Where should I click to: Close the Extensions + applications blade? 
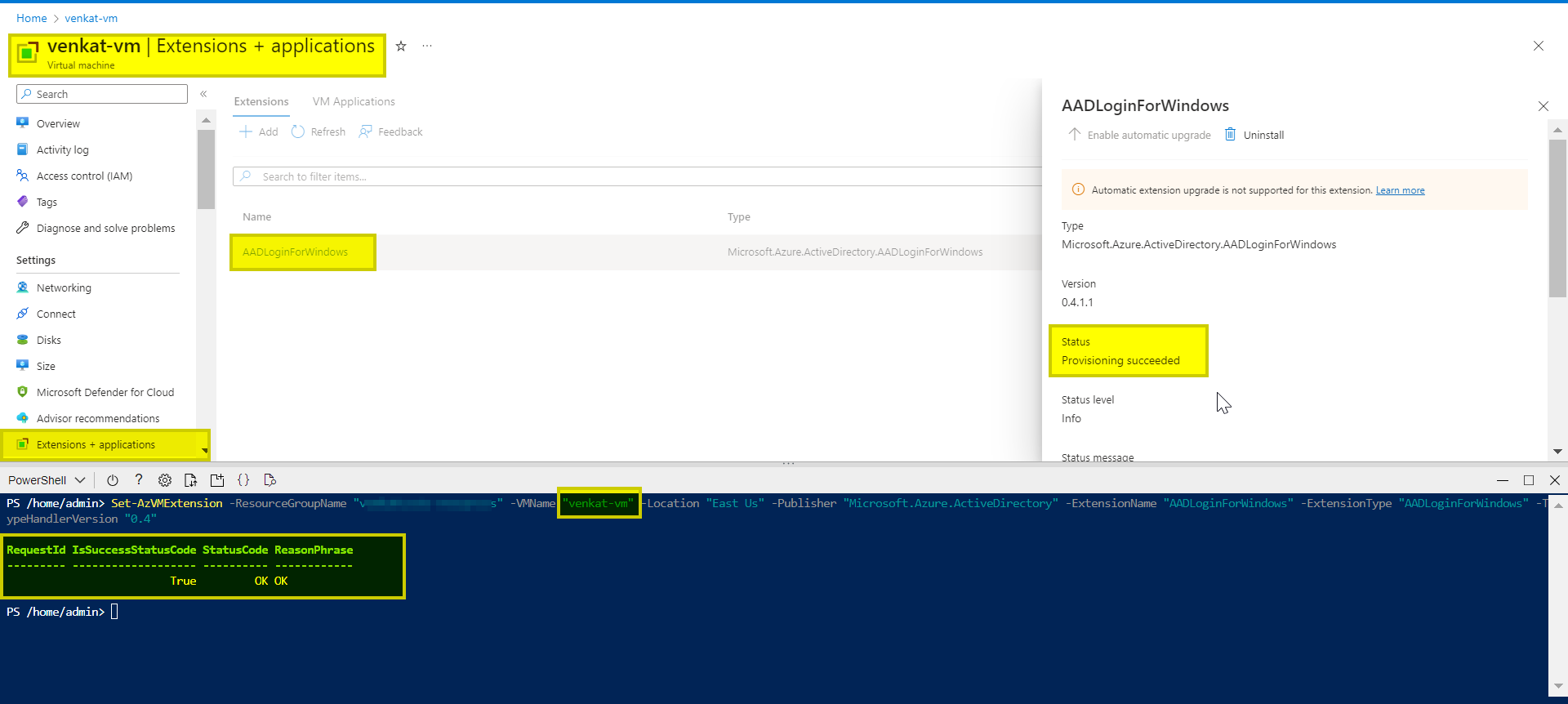pyautogui.click(x=1539, y=46)
